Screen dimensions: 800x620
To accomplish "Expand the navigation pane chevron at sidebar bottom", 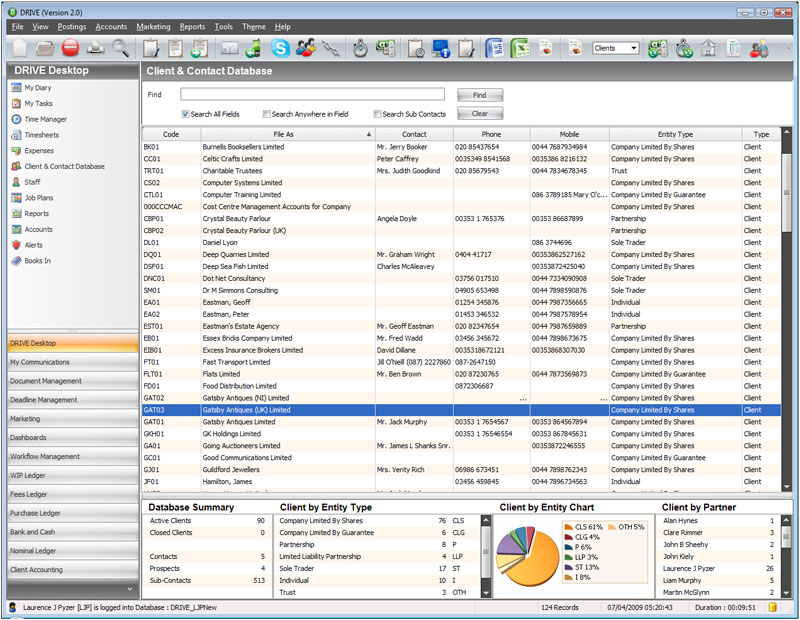I will [x=130, y=589].
